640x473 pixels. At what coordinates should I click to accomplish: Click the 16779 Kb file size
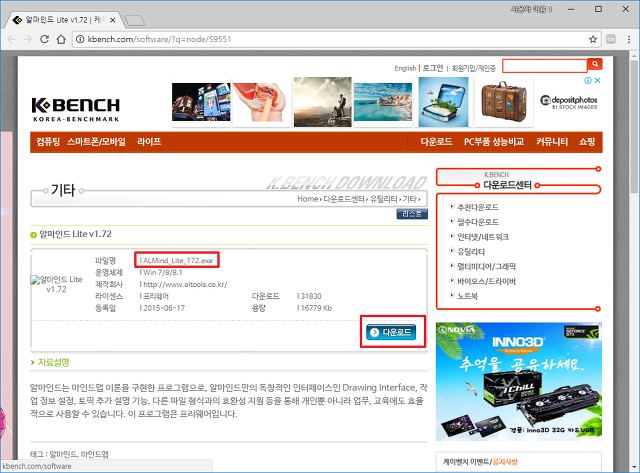(316, 308)
